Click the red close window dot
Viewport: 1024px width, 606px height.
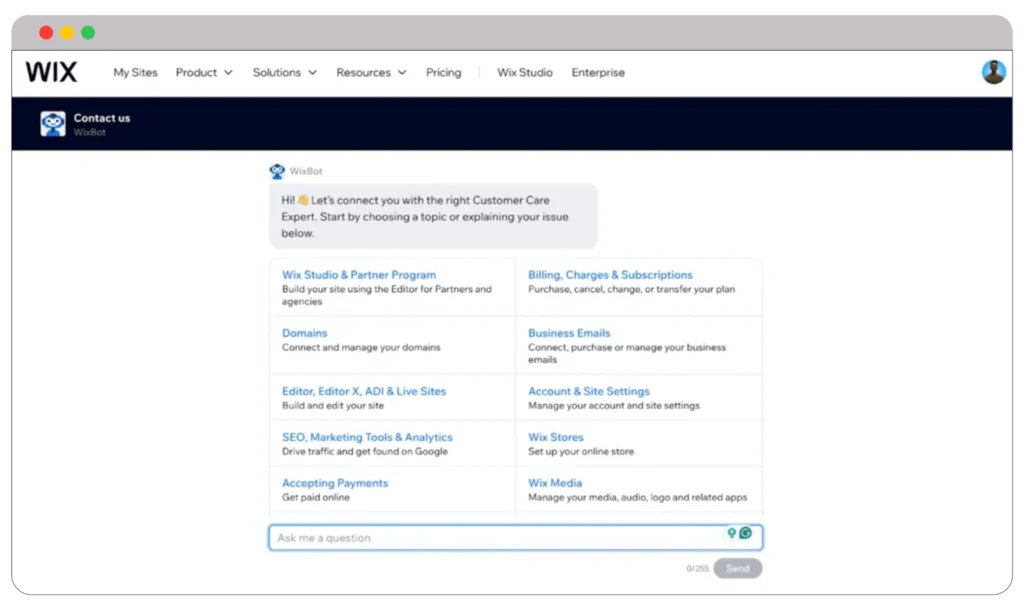tap(46, 33)
